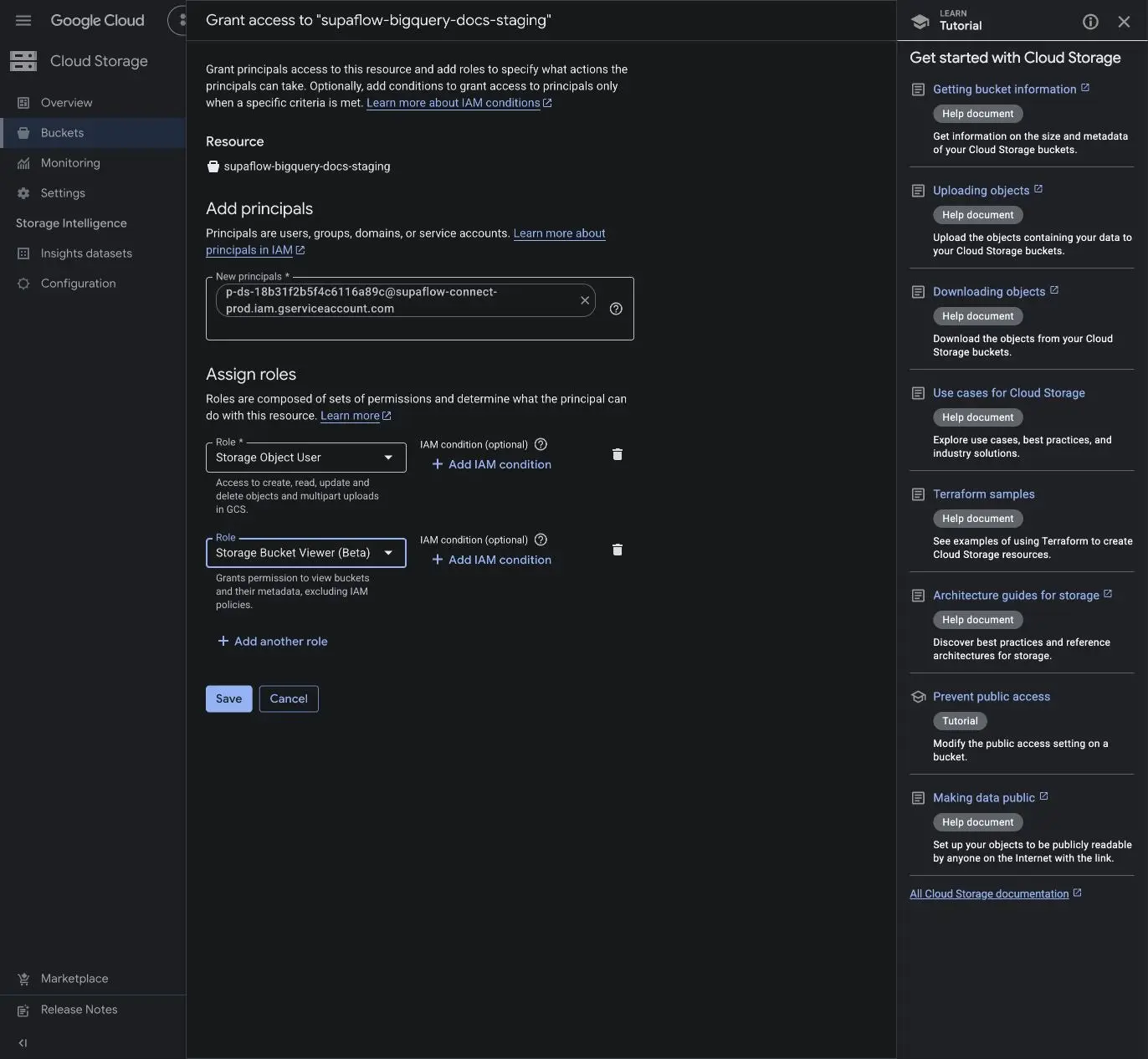Delete the Storage Bucket Viewer role
The height and width of the screenshot is (1059, 1148).
click(618, 550)
